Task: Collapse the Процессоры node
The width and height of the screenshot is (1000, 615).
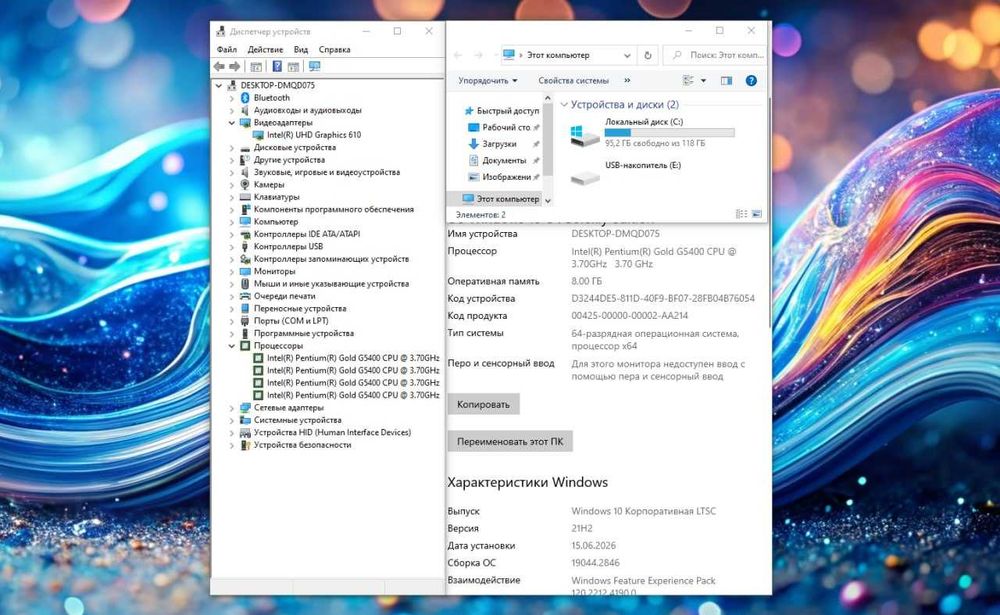Action: click(232, 346)
